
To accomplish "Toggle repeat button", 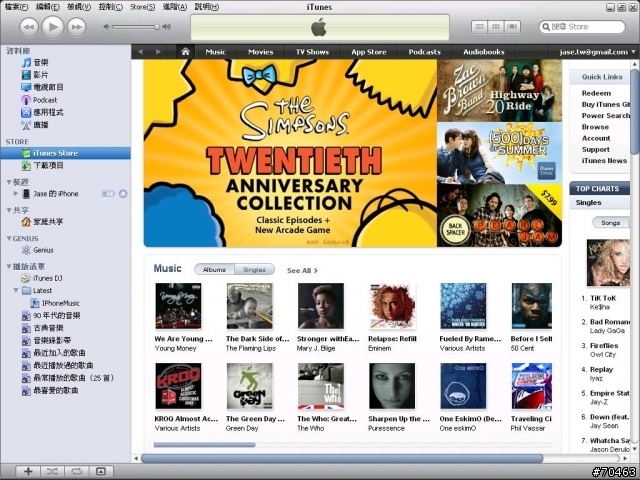I will tap(77, 471).
